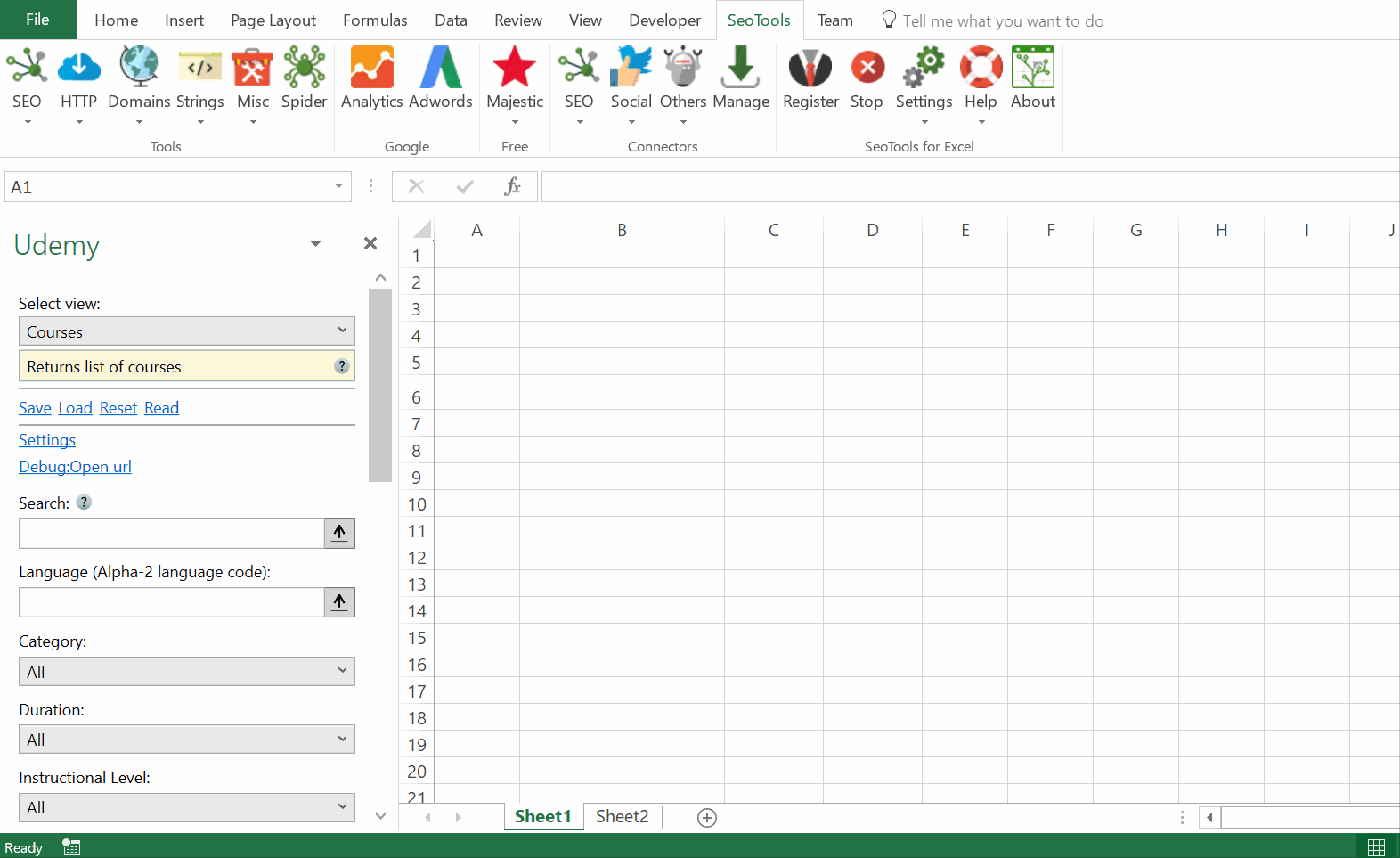This screenshot has width=1400, height=858.
Task: Click the red Stop button icon
Action: pos(867,67)
